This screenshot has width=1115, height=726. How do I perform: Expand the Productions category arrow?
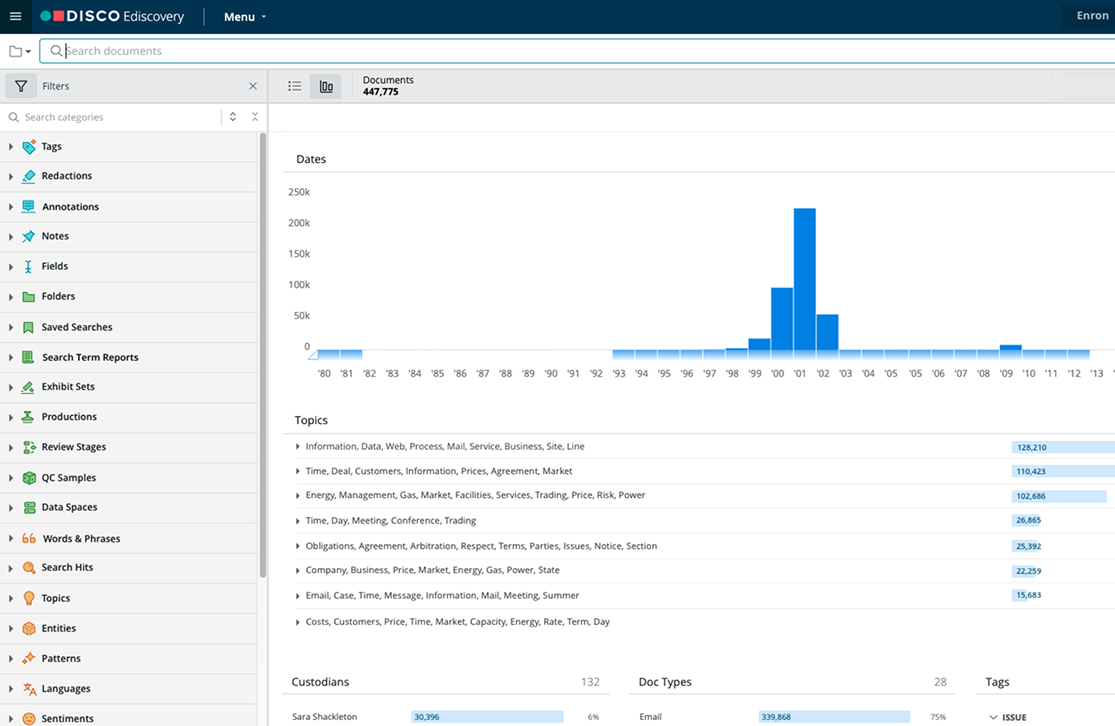(x=11, y=417)
